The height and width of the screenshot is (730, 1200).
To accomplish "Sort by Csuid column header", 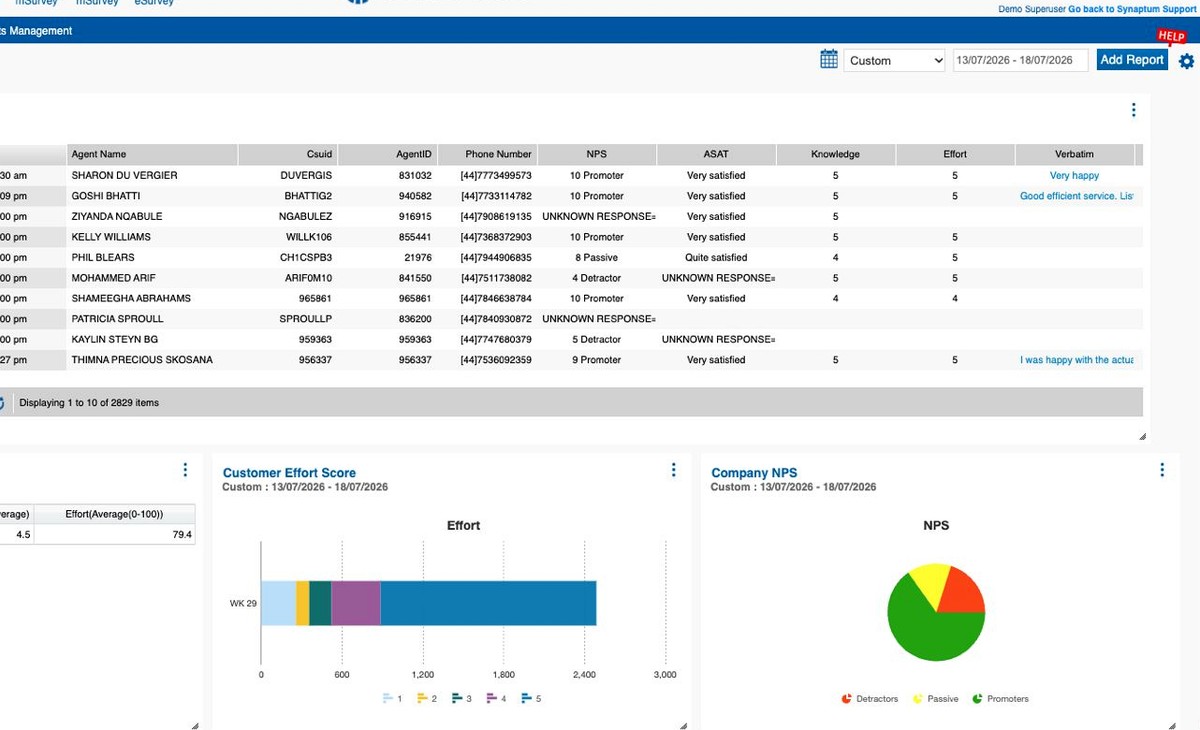I will 288,154.
